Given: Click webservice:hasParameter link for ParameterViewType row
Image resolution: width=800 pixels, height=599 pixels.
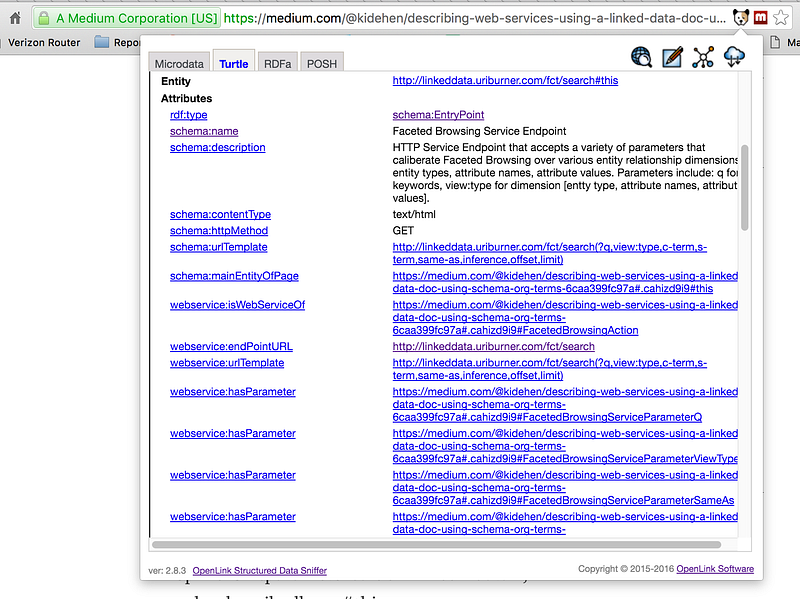Looking at the screenshot, I should click(233, 433).
